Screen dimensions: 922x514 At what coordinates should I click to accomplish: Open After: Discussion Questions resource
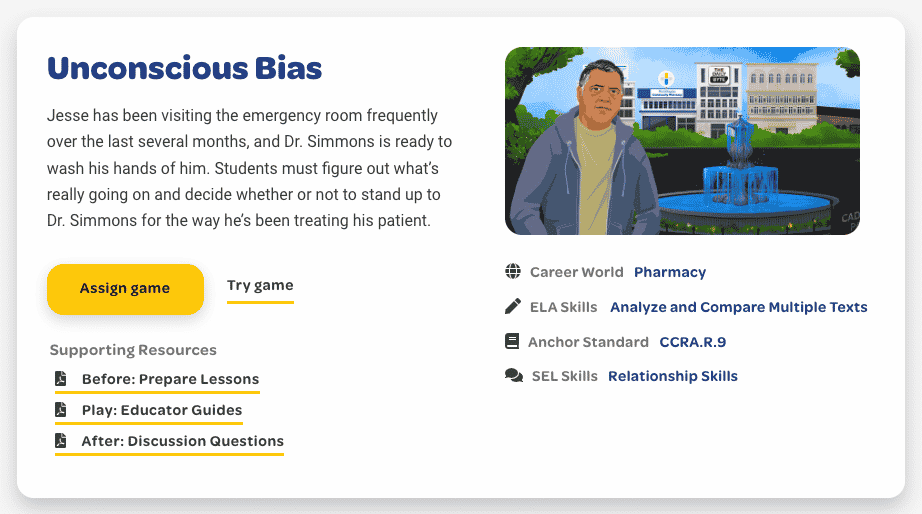pos(182,441)
